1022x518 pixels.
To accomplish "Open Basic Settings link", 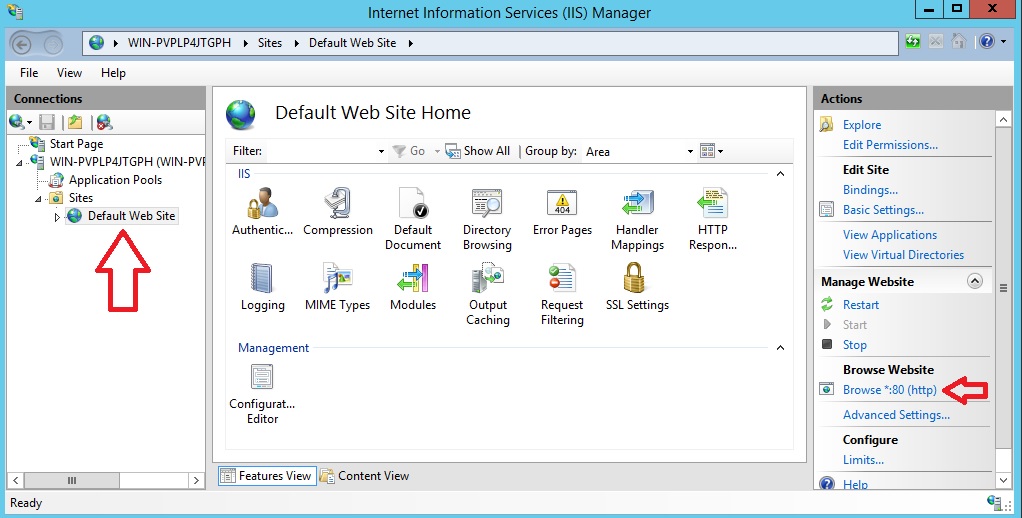I will 883,210.
